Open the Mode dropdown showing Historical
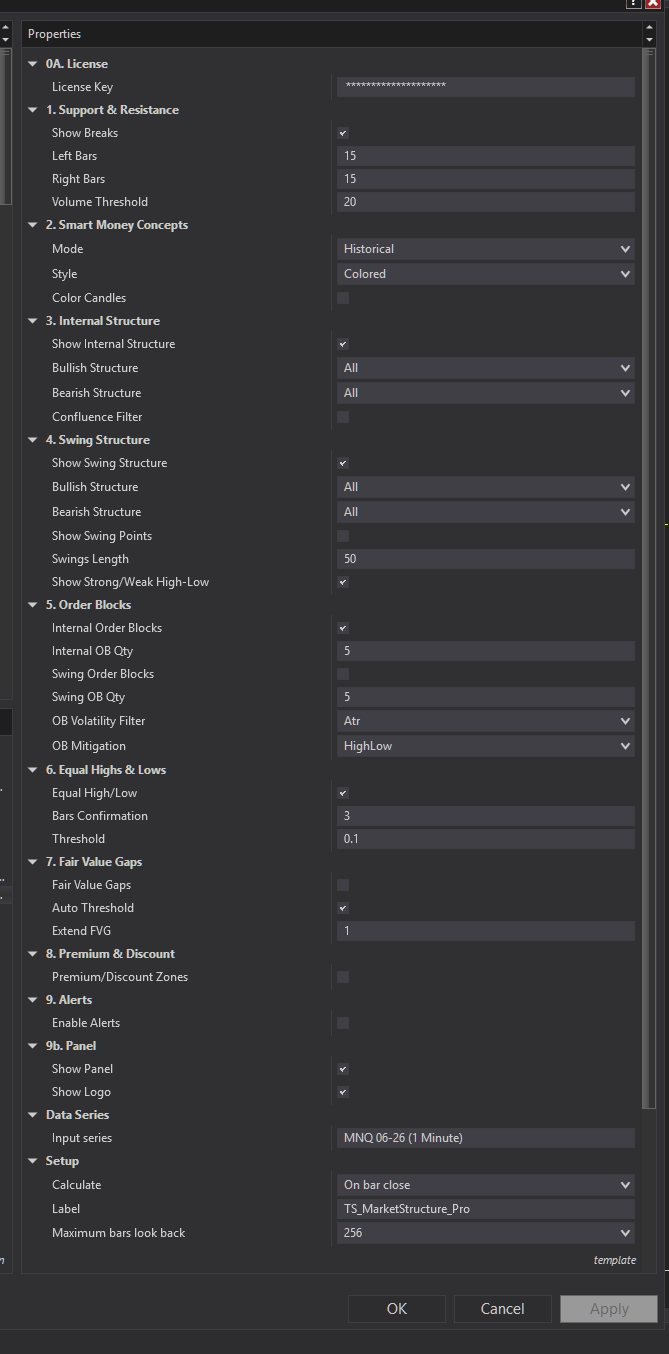The image size is (669, 1354). coord(486,249)
